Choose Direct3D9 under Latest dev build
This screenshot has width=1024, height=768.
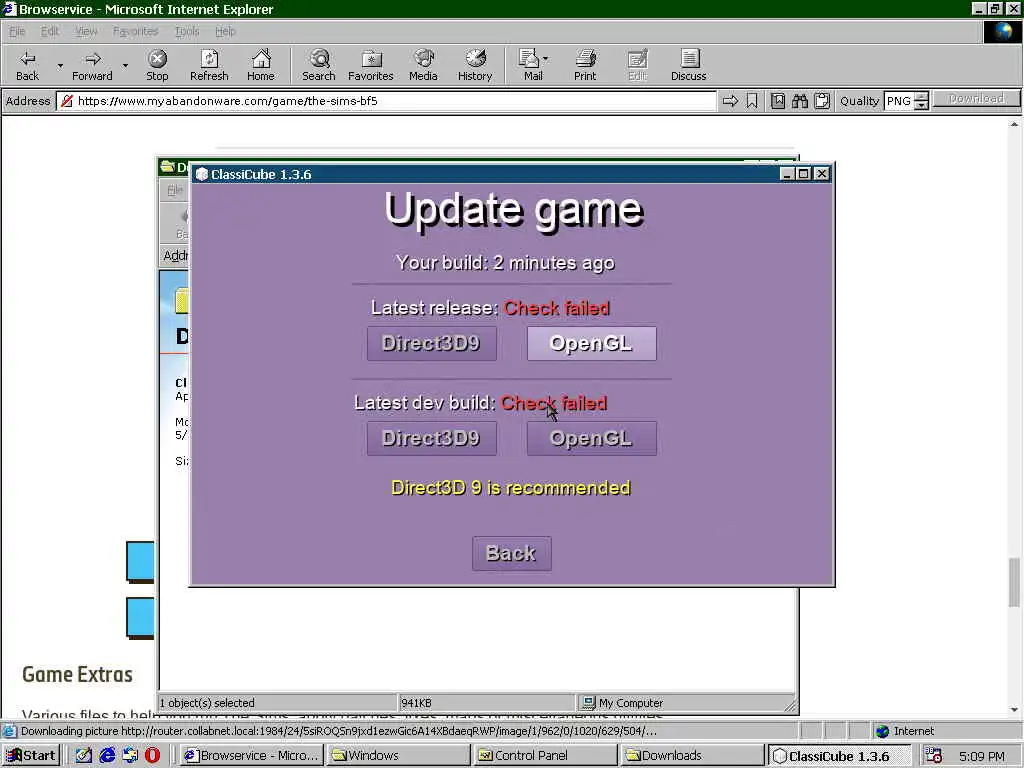pos(432,438)
